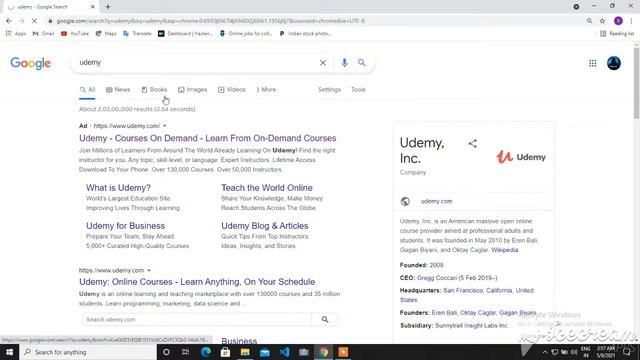The width and height of the screenshot is (640, 360).
Task: Click Cortana circle on taskbar
Action: click(166, 352)
